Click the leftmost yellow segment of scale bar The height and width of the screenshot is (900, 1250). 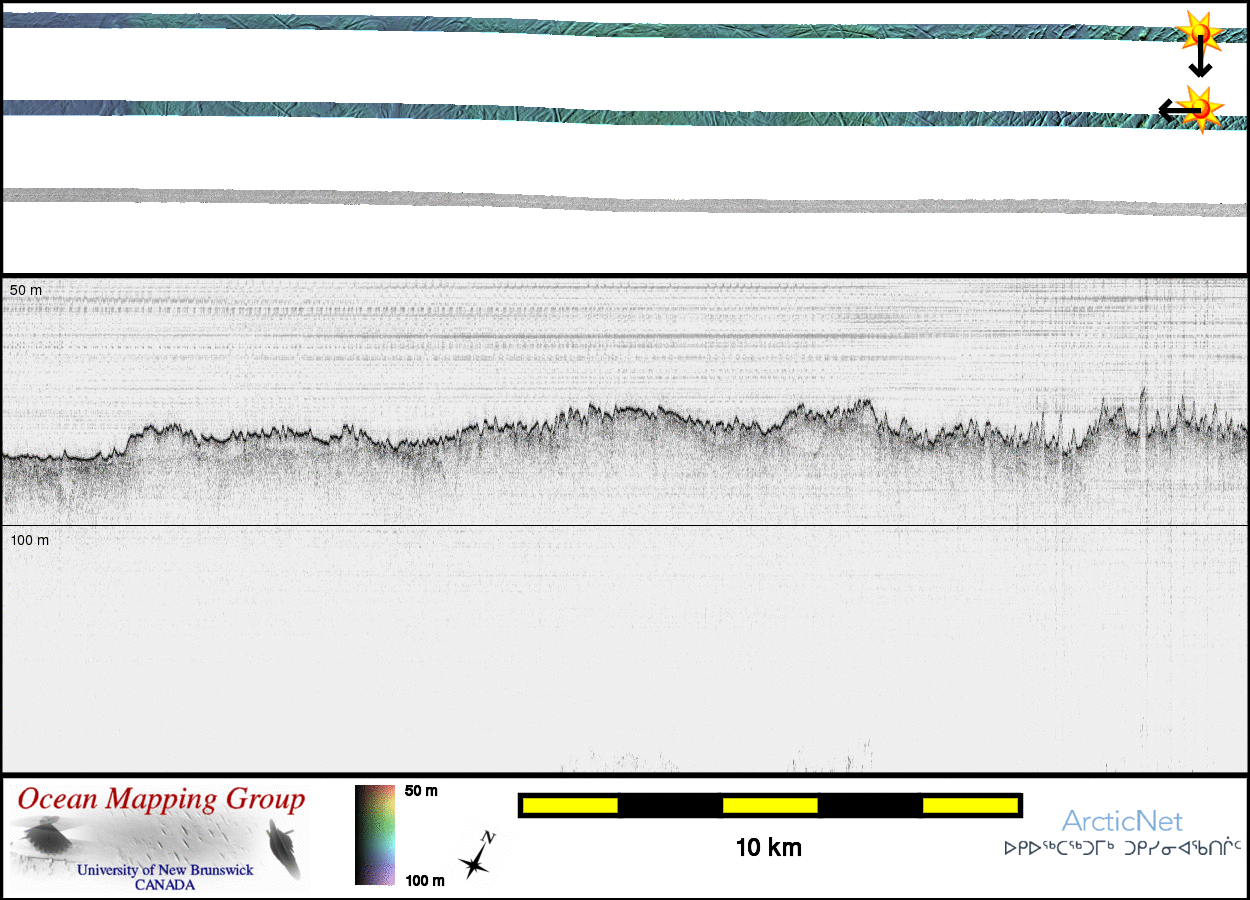[x=570, y=805]
